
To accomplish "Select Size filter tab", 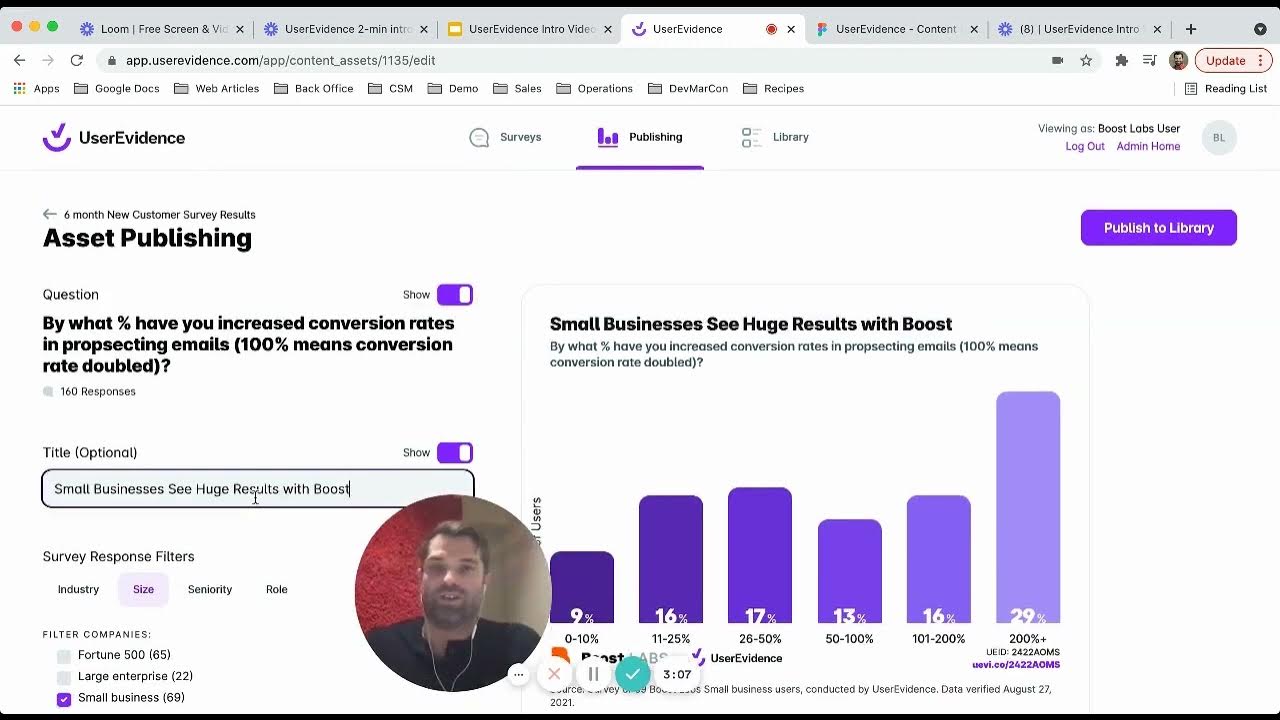I will click(143, 589).
